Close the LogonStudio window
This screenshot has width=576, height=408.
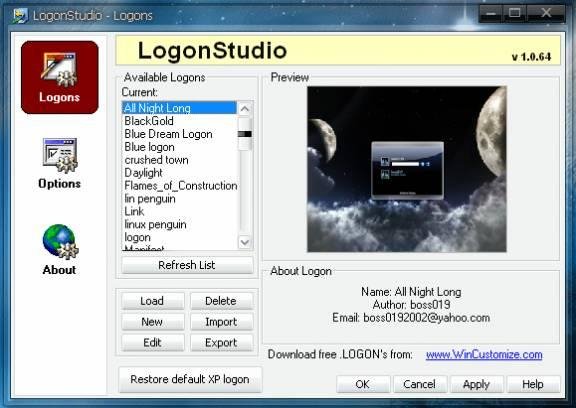pyautogui.click(x=546, y=14)
